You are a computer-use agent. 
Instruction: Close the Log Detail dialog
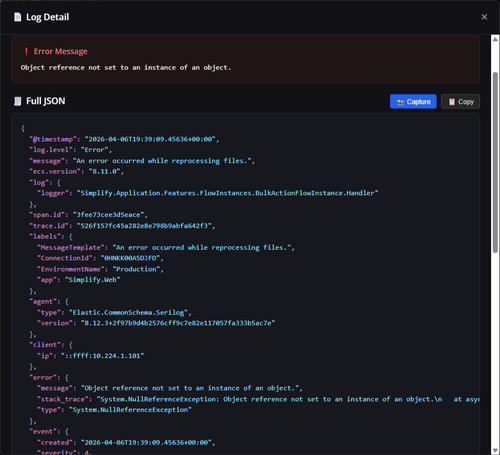(x=484, y=17)
